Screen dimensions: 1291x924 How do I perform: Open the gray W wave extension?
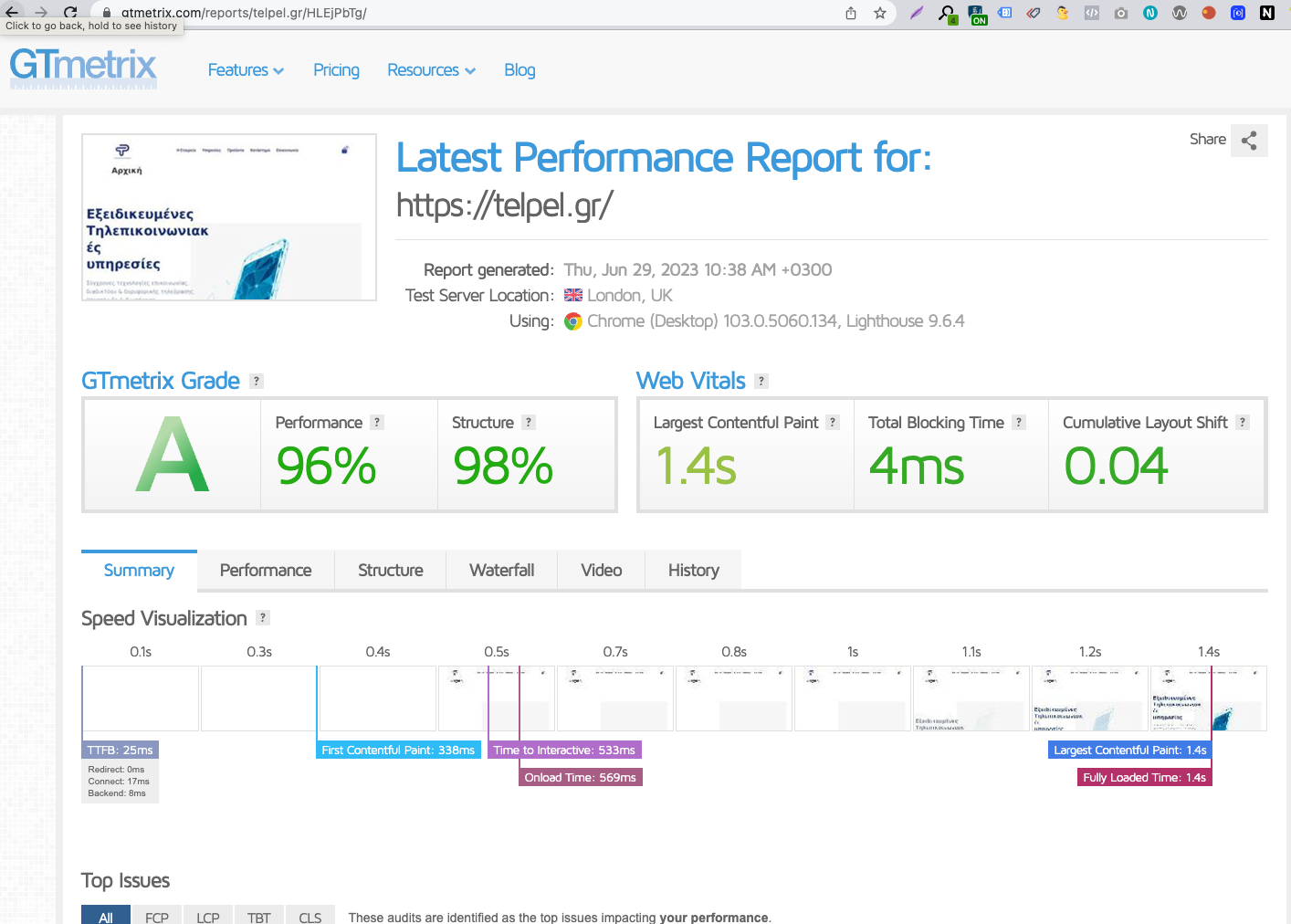click(x=1180, y=13)
